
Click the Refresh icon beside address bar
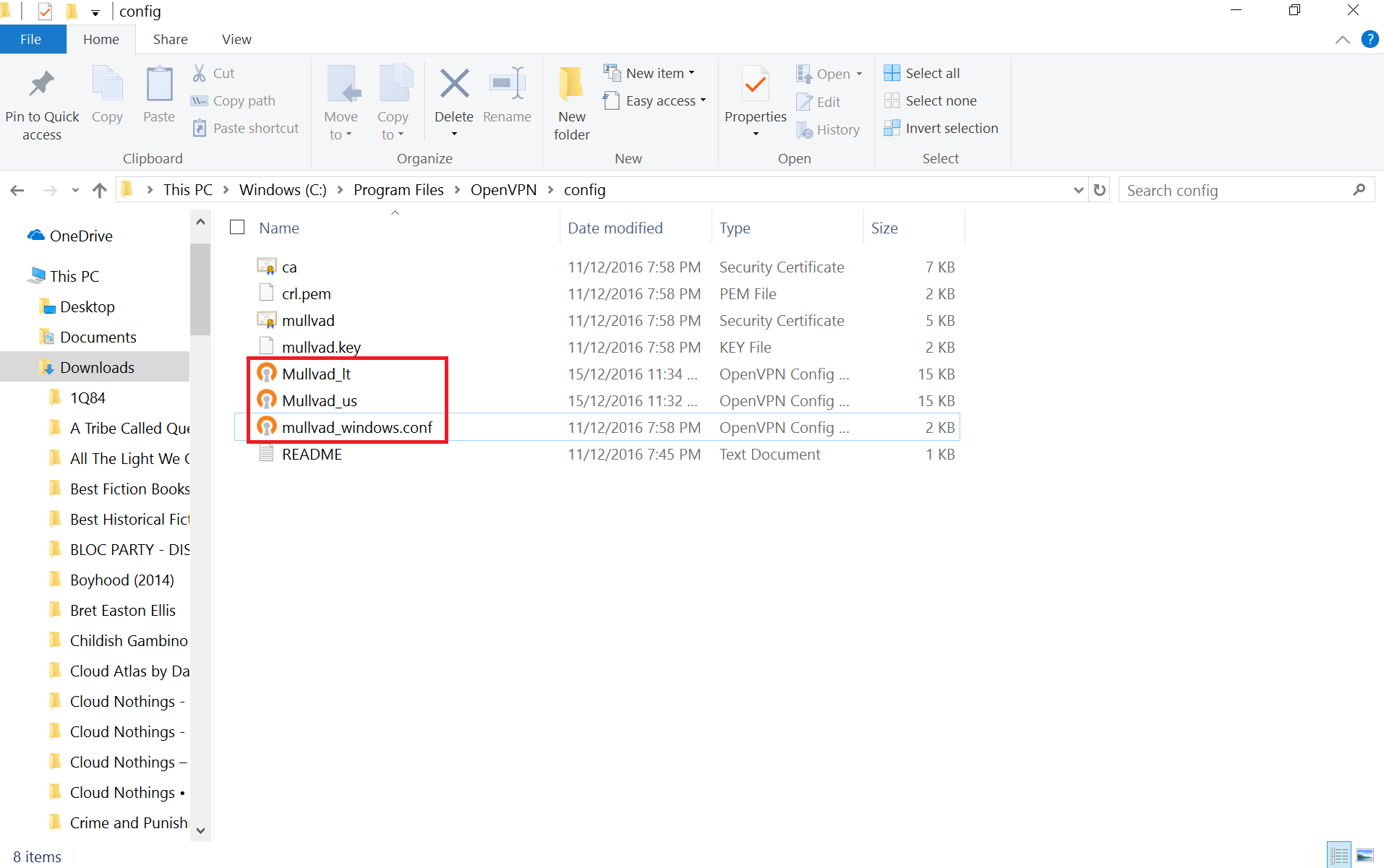tap(1100, 190)
